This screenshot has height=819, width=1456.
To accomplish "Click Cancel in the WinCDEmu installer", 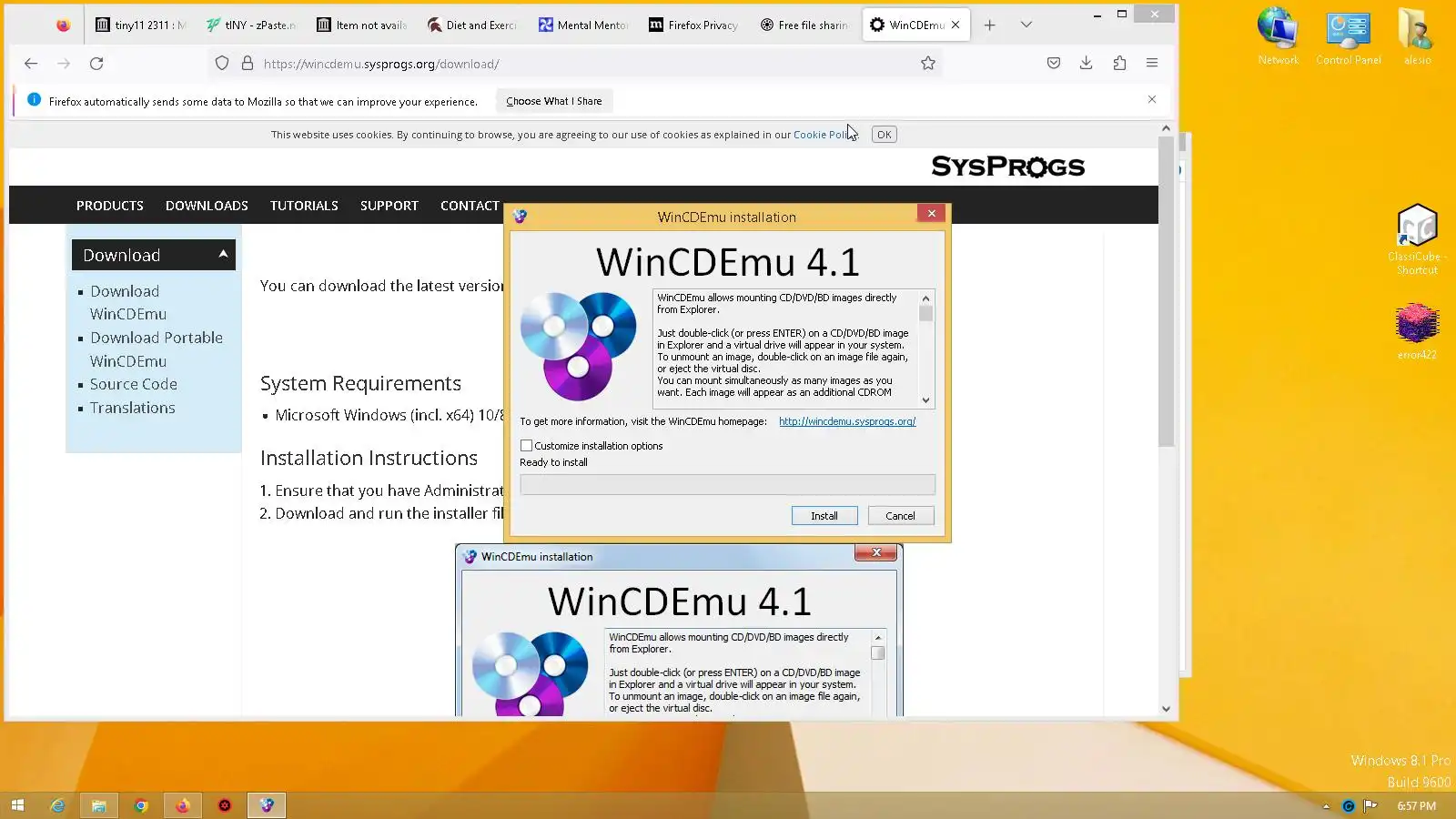I will point(901,516).
